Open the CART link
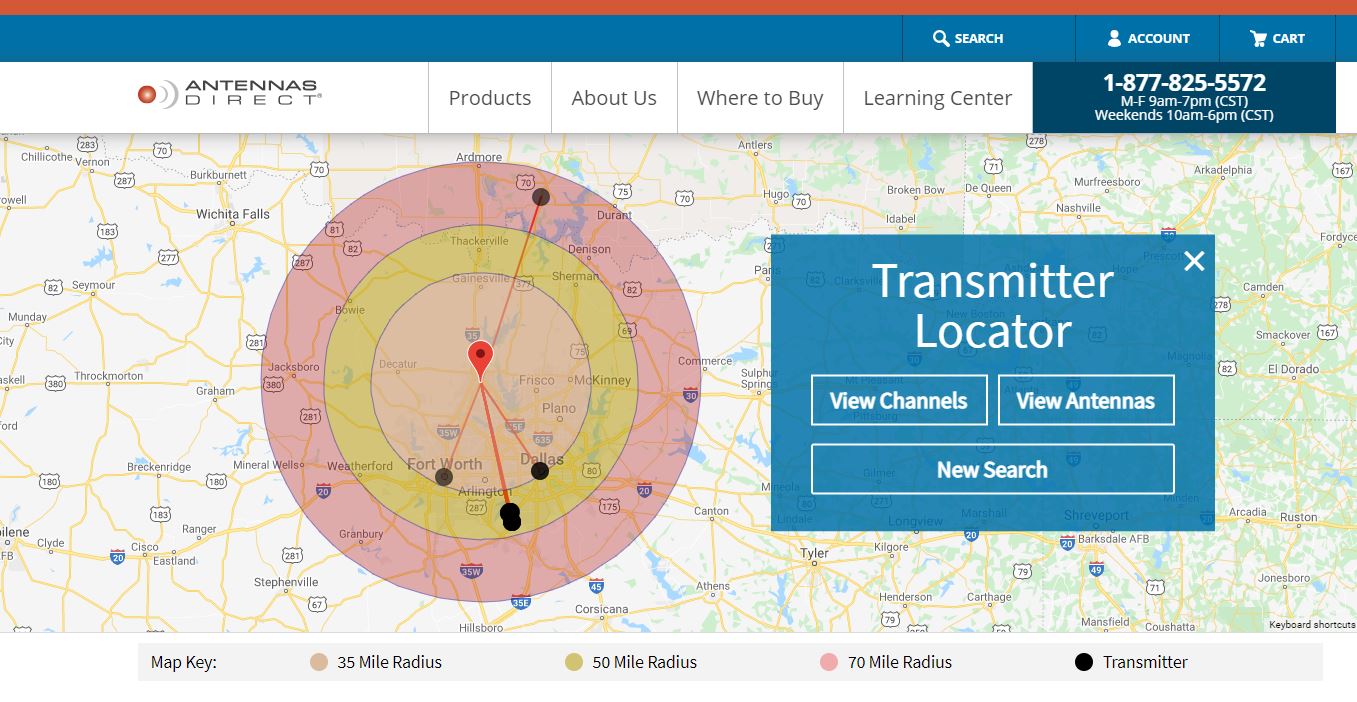The height and width of the screenshot is (702, 1357). click(x=1278, y=38)
